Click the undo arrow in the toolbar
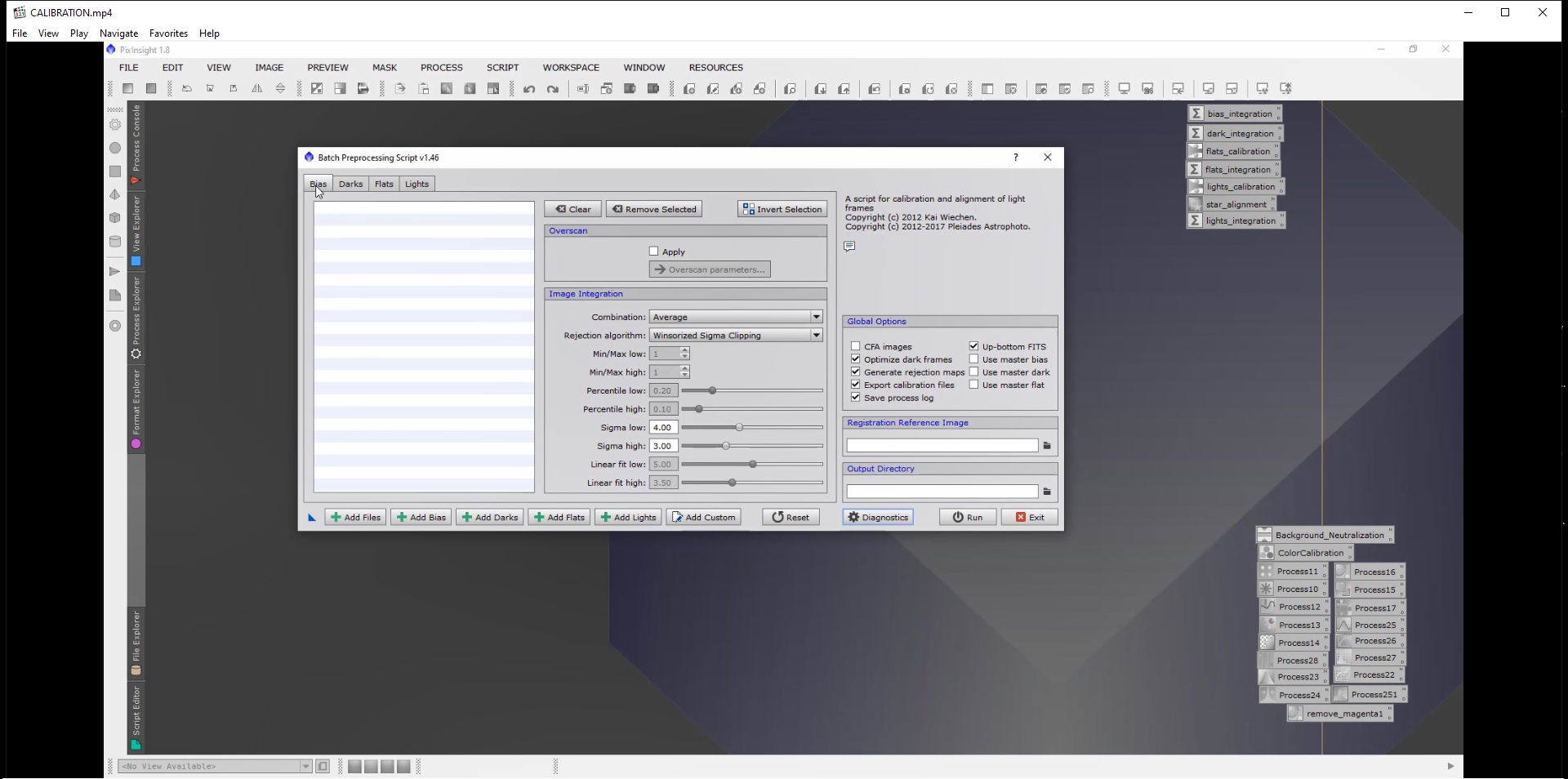This screenshot has width=1568, height=779. 529,89
